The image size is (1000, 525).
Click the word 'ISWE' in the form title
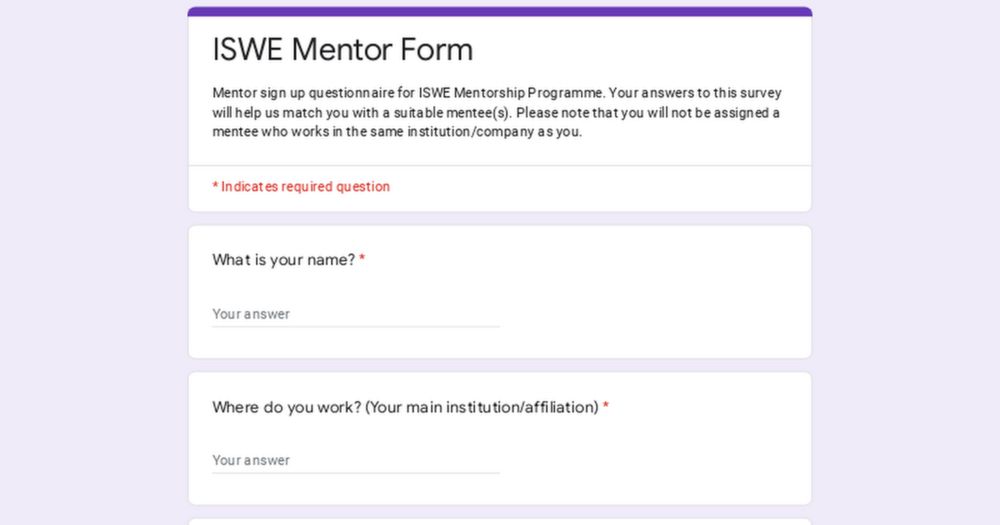[x=247, y=50]
